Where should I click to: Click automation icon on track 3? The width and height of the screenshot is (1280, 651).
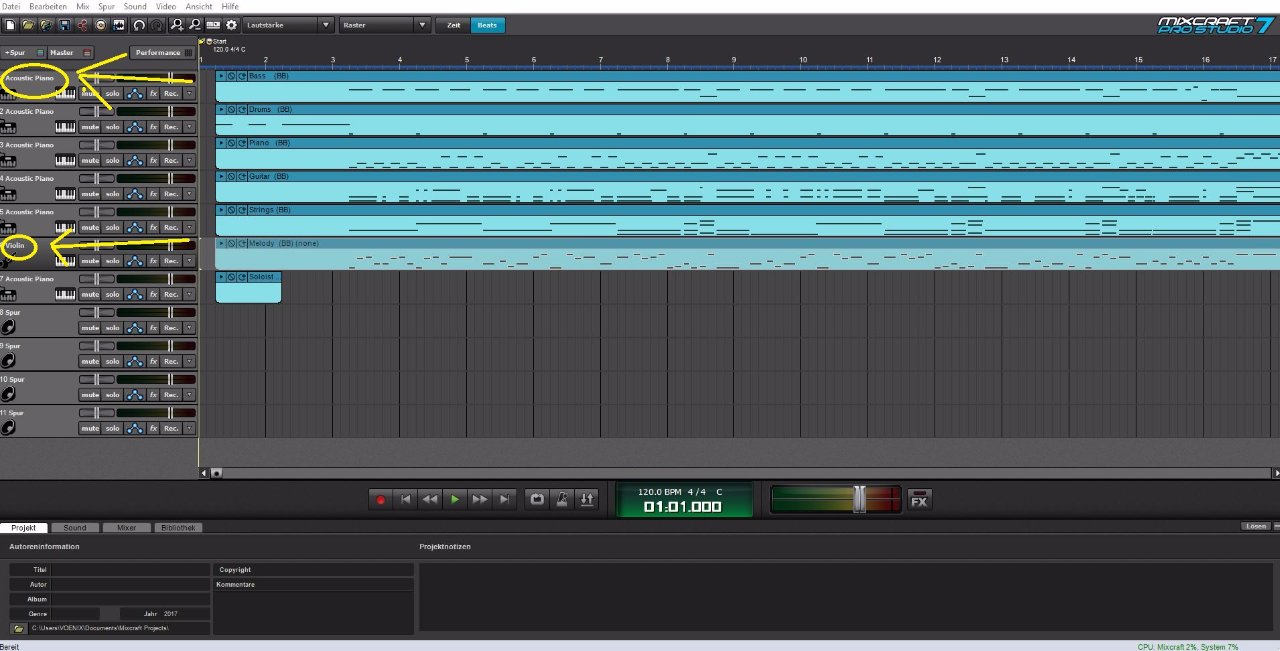[135, 160]
